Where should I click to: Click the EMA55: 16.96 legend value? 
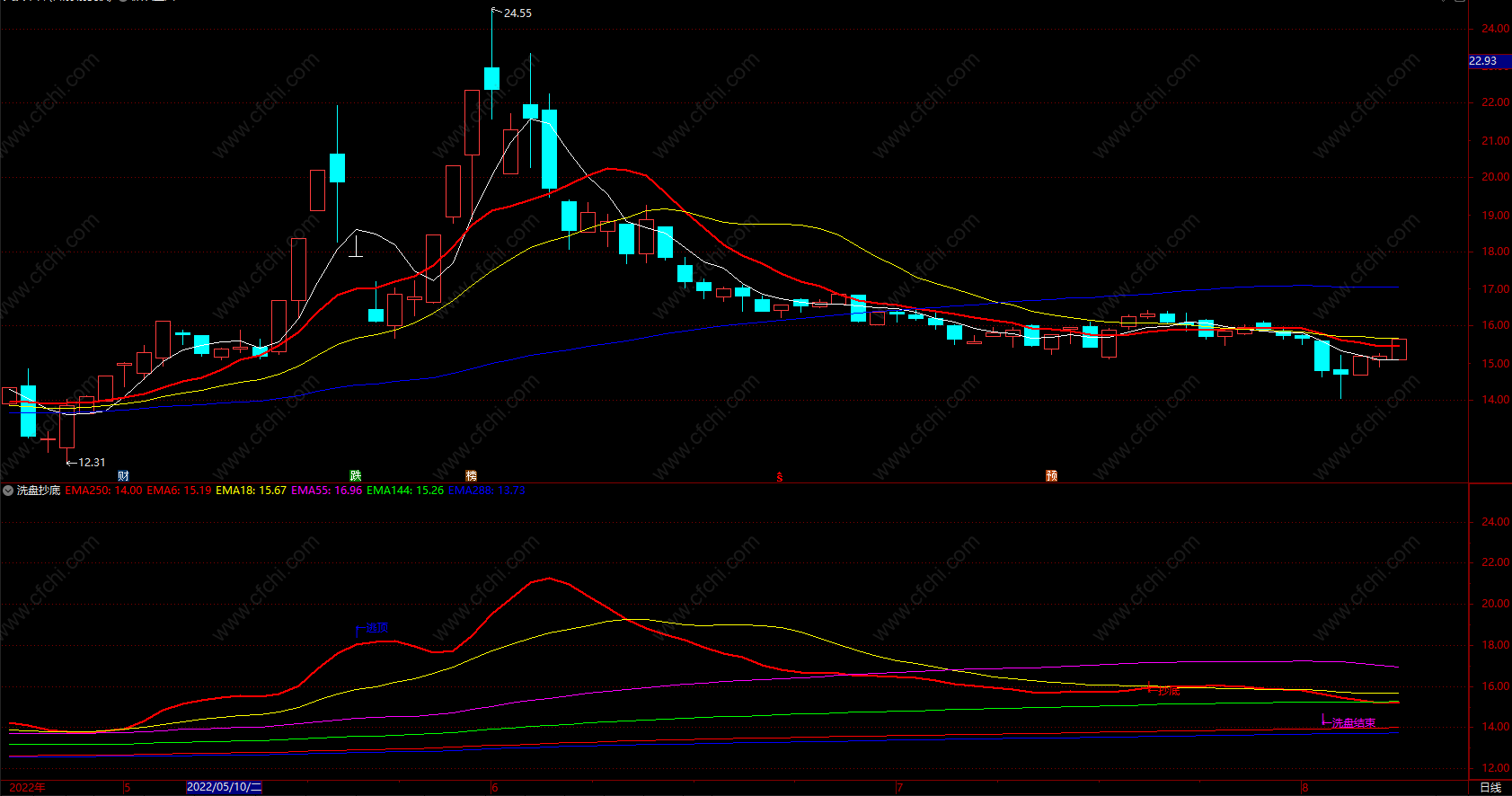[x=326, y=491]
